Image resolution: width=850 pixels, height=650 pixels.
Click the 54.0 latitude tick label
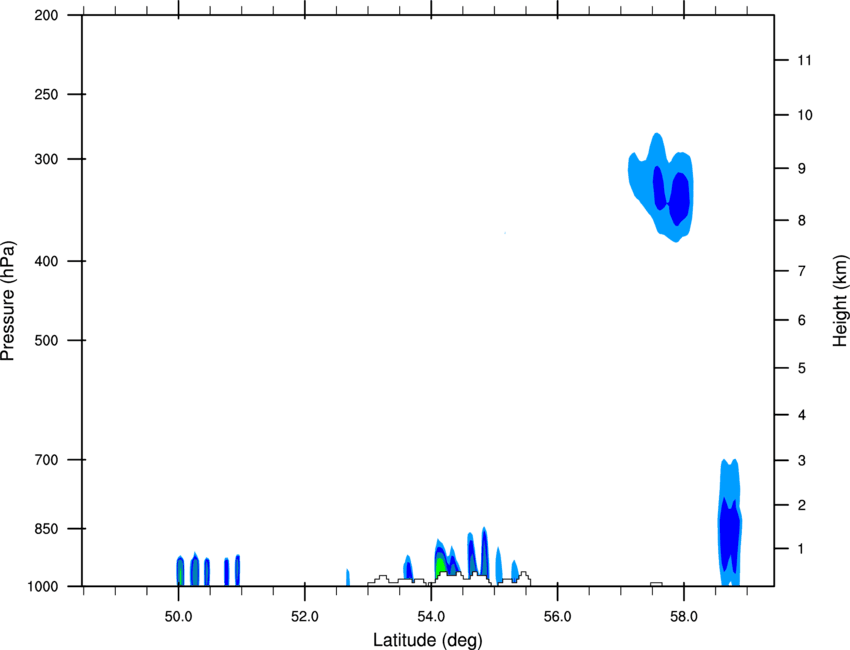click(432, 617)
